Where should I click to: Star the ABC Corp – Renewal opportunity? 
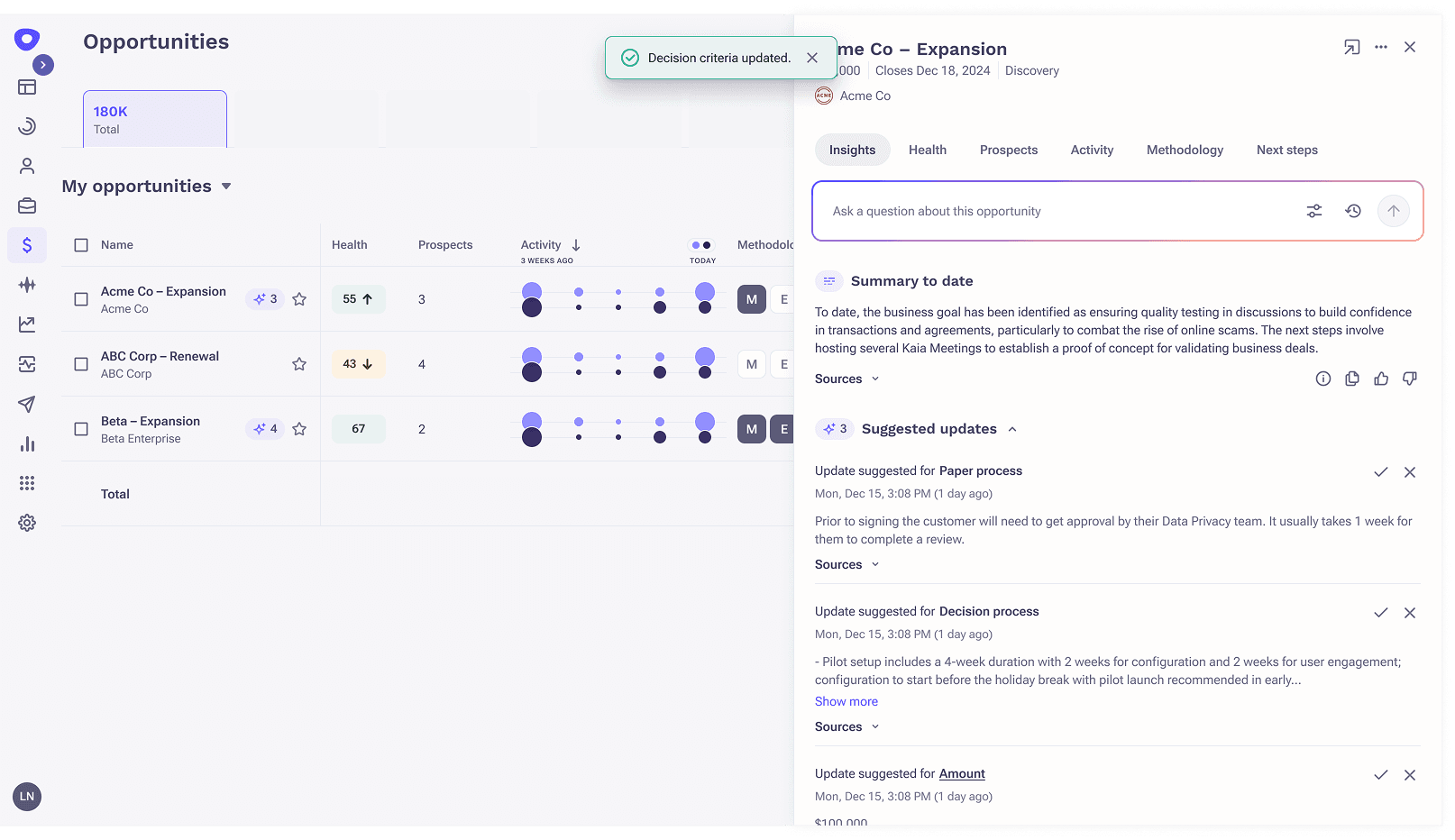click(x=299, y=364)
